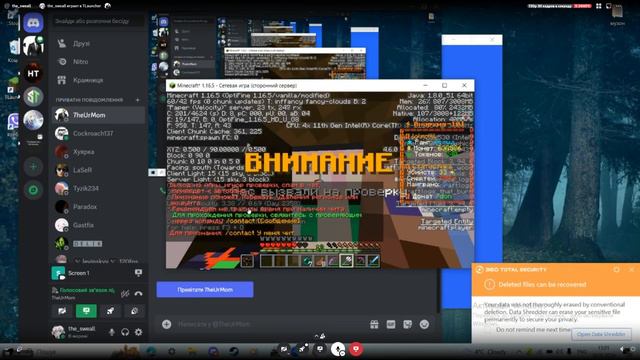This screenshot has width=640, height=360.
Task: Click the Open Data Shredder button
Action: (x=601, y=334)
